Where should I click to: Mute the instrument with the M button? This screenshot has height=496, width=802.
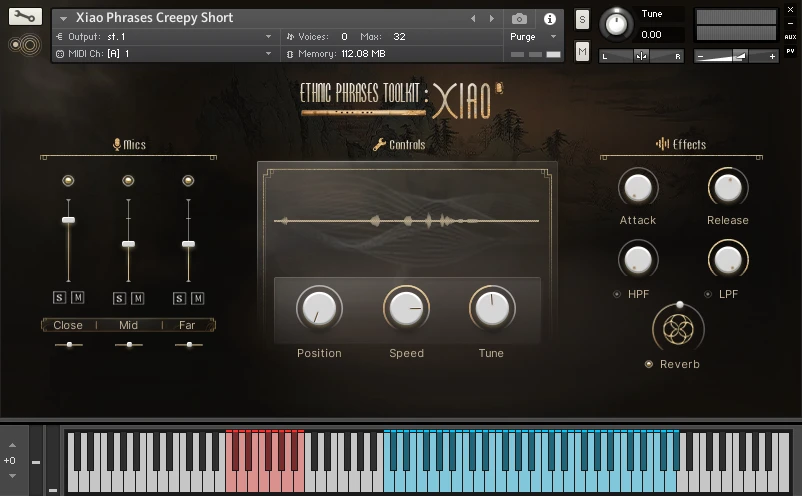(582, 51)
